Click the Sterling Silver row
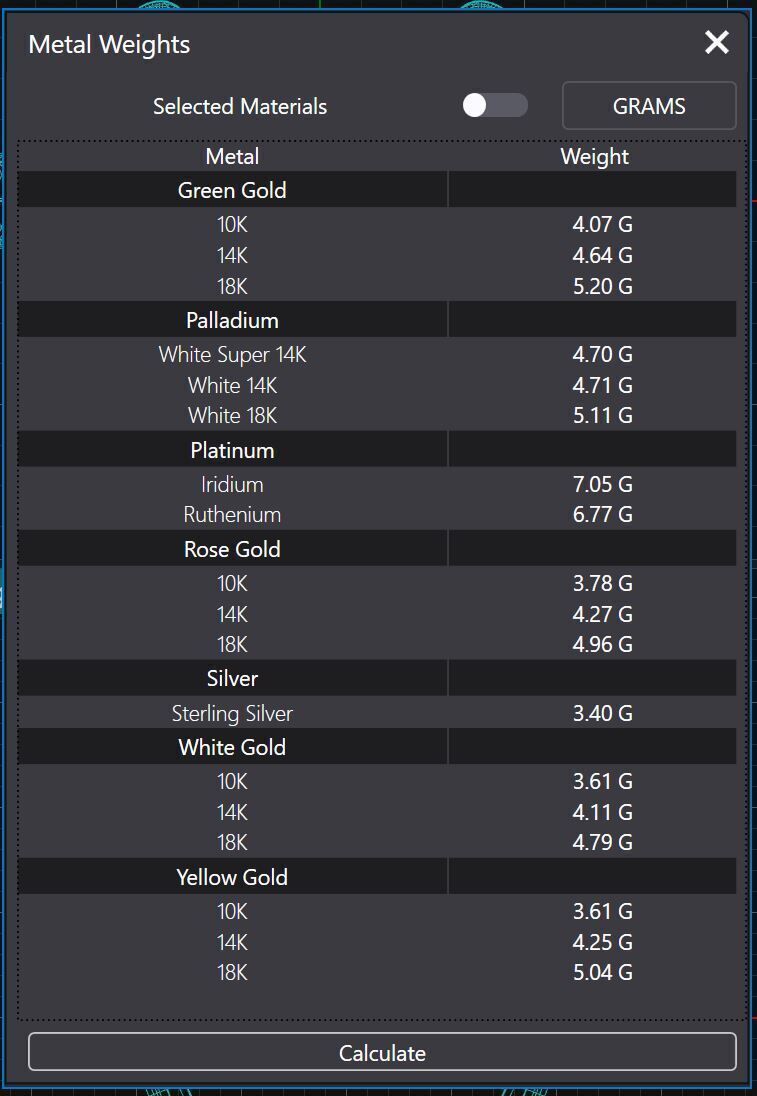757x1096 pixels. point(232,713)
